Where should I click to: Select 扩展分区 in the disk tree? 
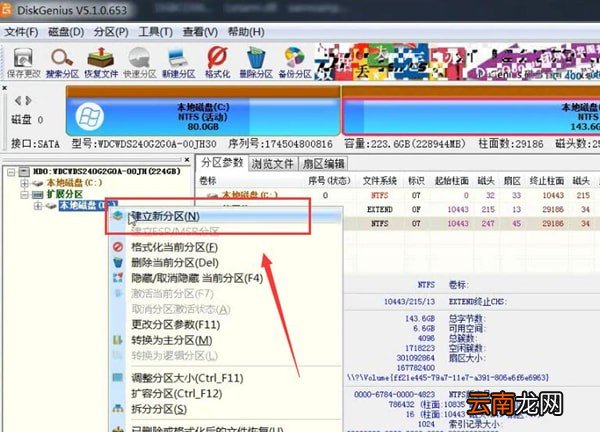point(65,194)
